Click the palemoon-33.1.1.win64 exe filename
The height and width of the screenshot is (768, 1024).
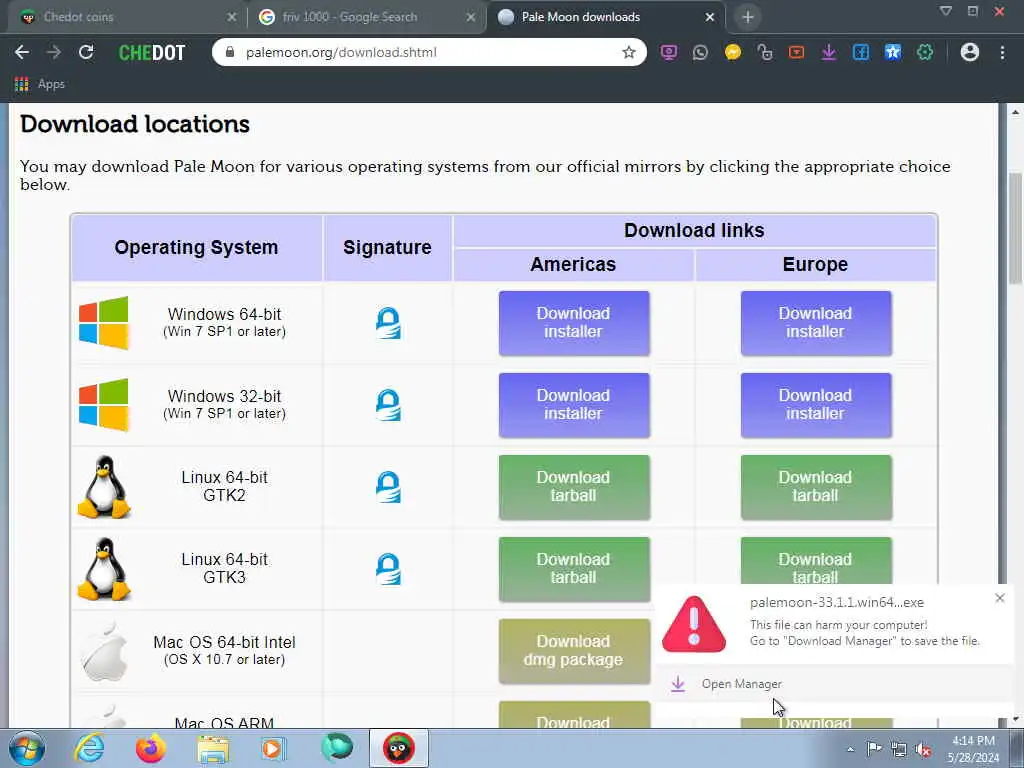tap(837, 602)
